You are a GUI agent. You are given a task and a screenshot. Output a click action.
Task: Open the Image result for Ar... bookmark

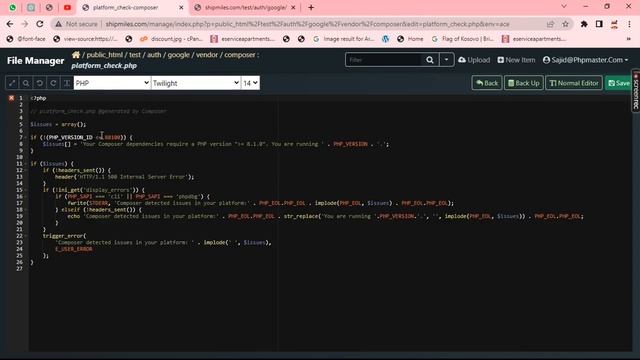click(x=344, y=39)
